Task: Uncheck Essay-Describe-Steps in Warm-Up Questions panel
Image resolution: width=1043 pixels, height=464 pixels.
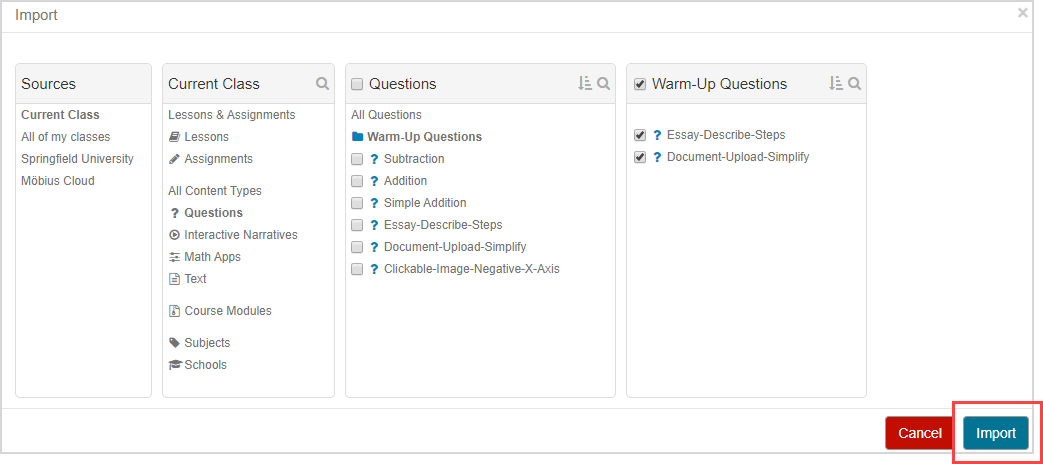Action: pyautogui.click(x=640, y=136)
